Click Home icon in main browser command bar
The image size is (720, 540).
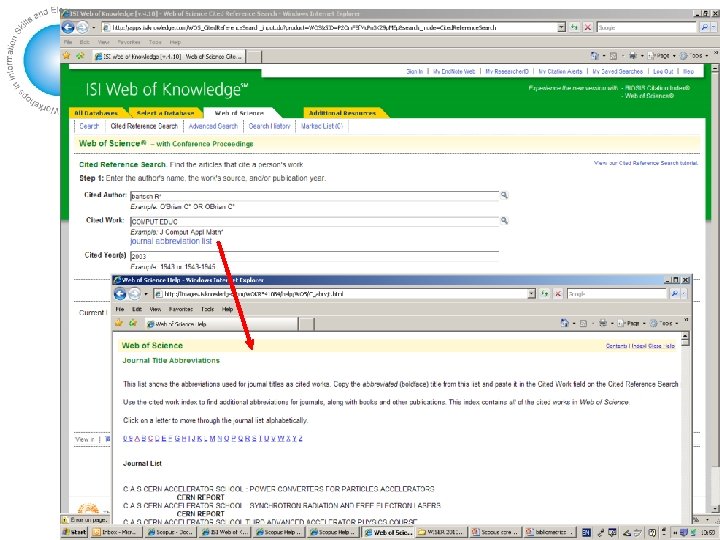point(595,56)
